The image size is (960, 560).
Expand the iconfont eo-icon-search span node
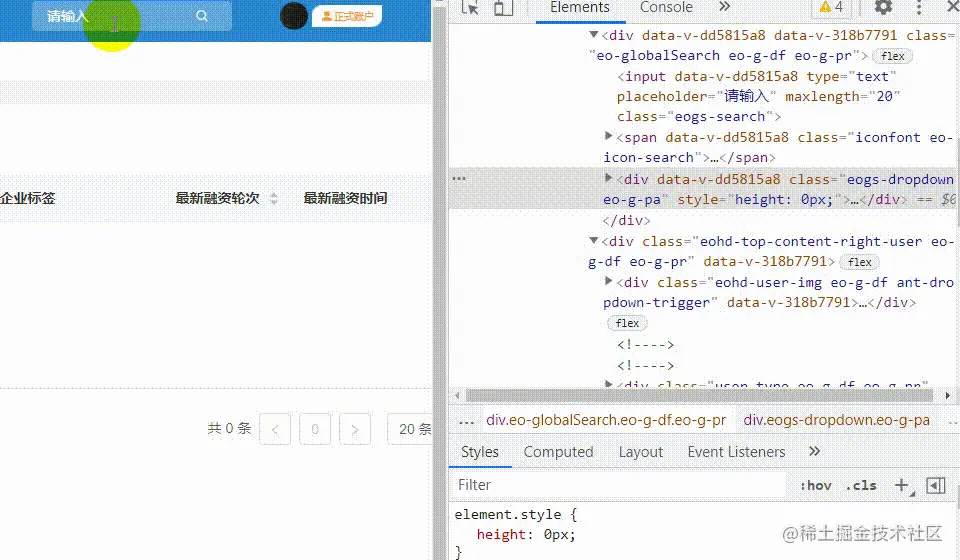(x=608, y=136)
